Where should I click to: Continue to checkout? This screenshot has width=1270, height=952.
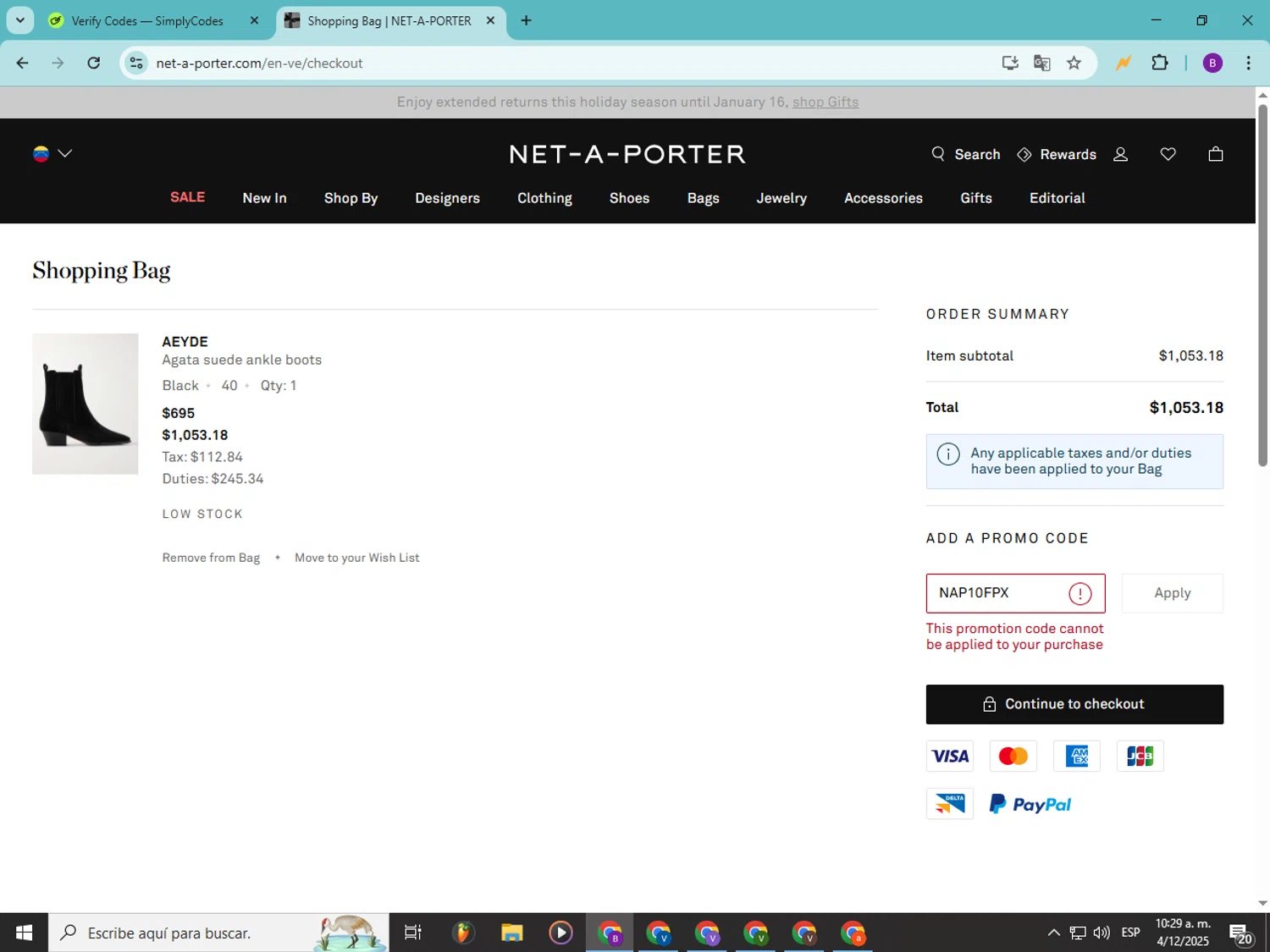point(1074,704)
